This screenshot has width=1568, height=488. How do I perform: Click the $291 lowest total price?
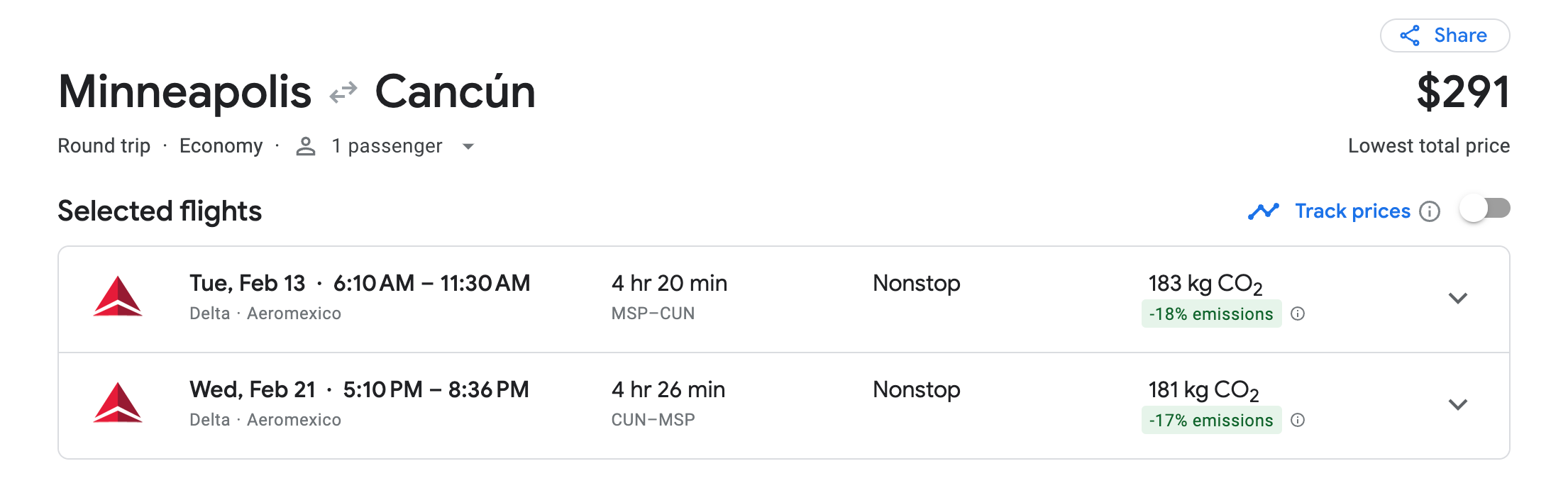coord(1463,93)
